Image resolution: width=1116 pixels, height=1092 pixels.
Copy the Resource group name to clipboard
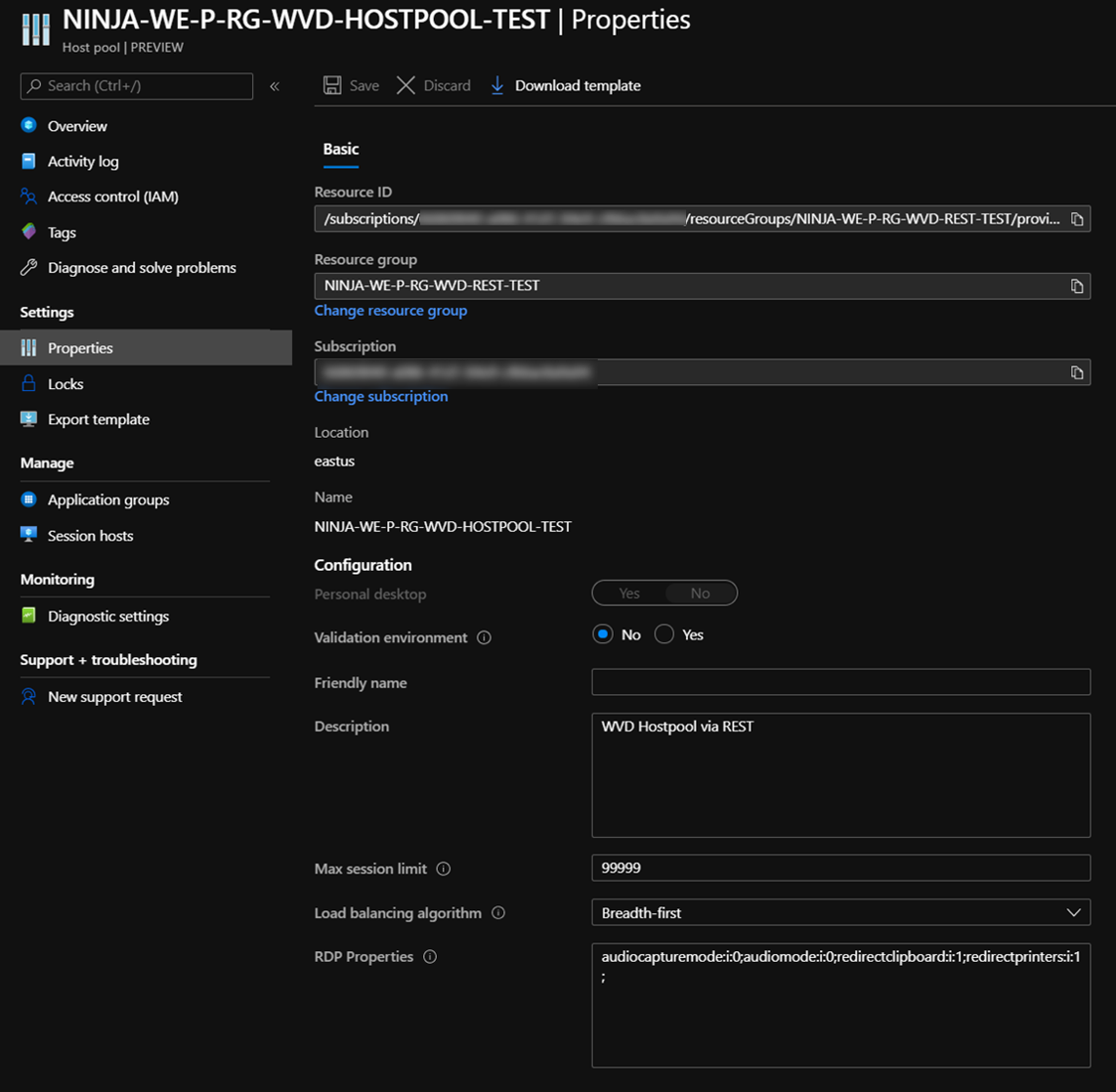click(1077, 286)
